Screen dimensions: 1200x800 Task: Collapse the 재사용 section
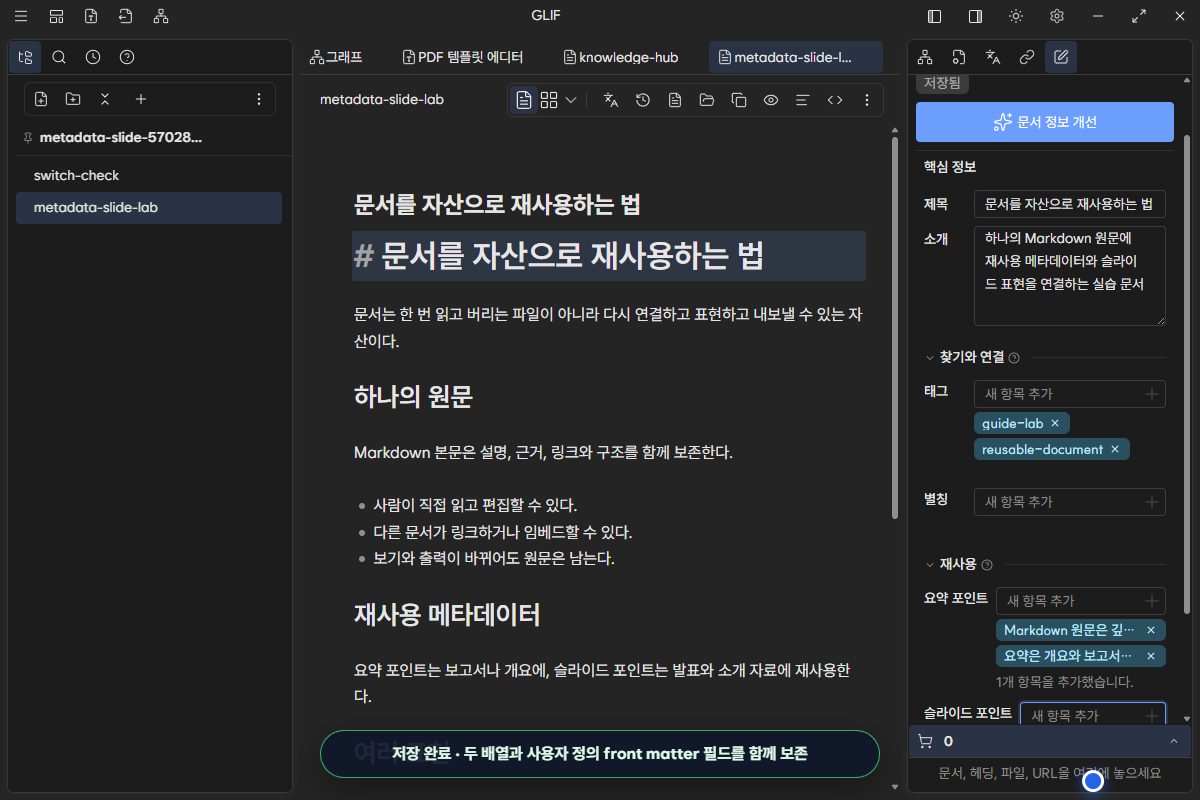pos(931,564)
